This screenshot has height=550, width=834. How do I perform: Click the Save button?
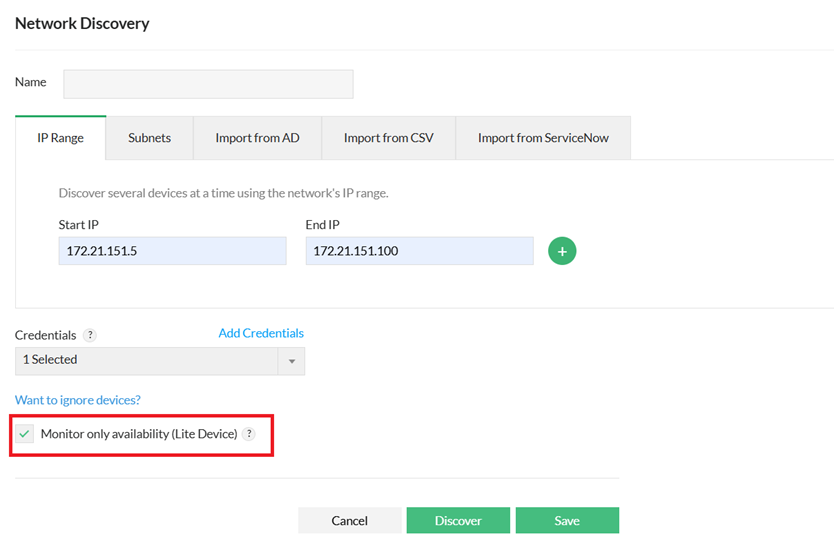[x=567, y=520]
